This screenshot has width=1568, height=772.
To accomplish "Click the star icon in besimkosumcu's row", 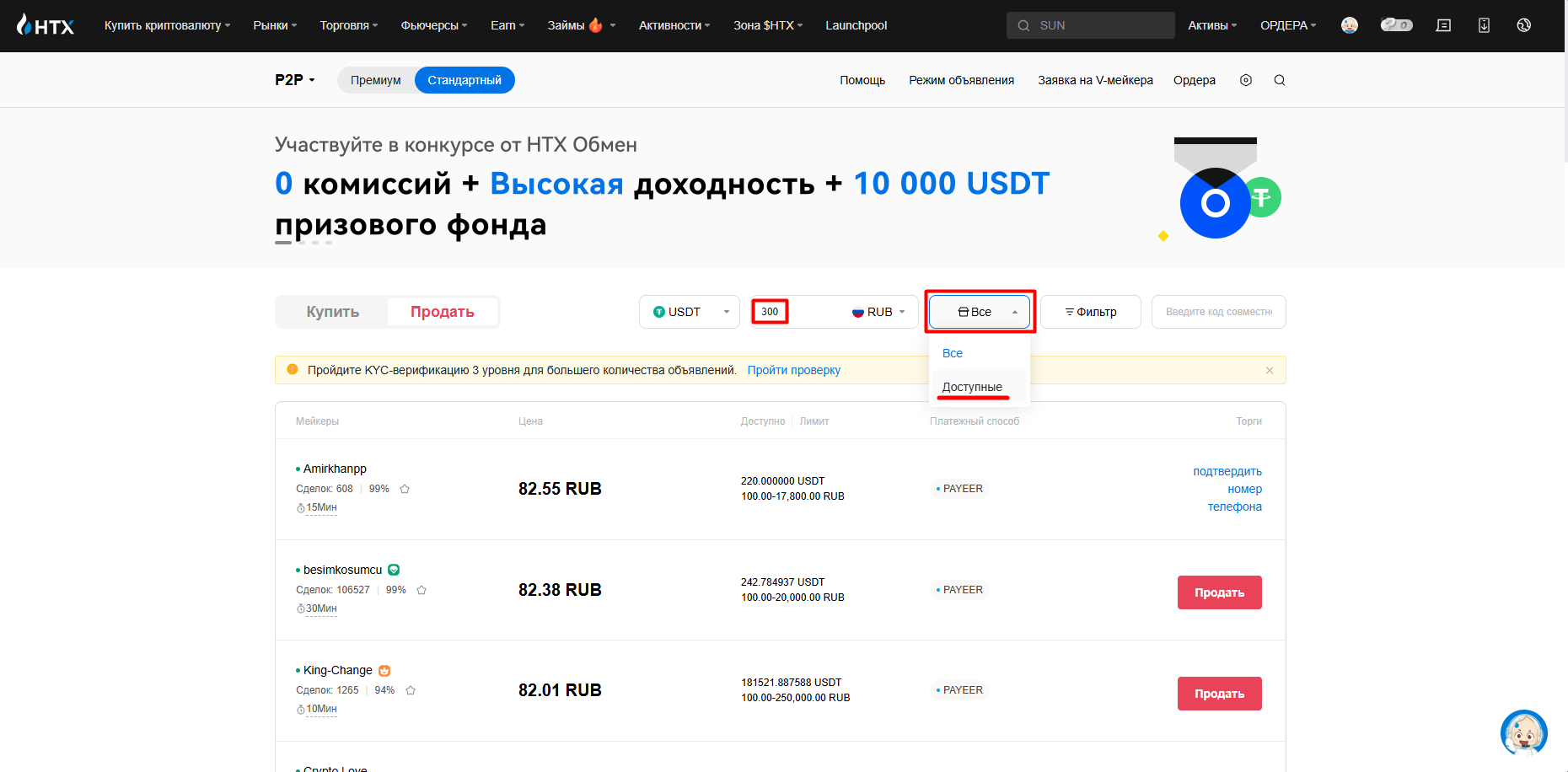I will [422, 590].
